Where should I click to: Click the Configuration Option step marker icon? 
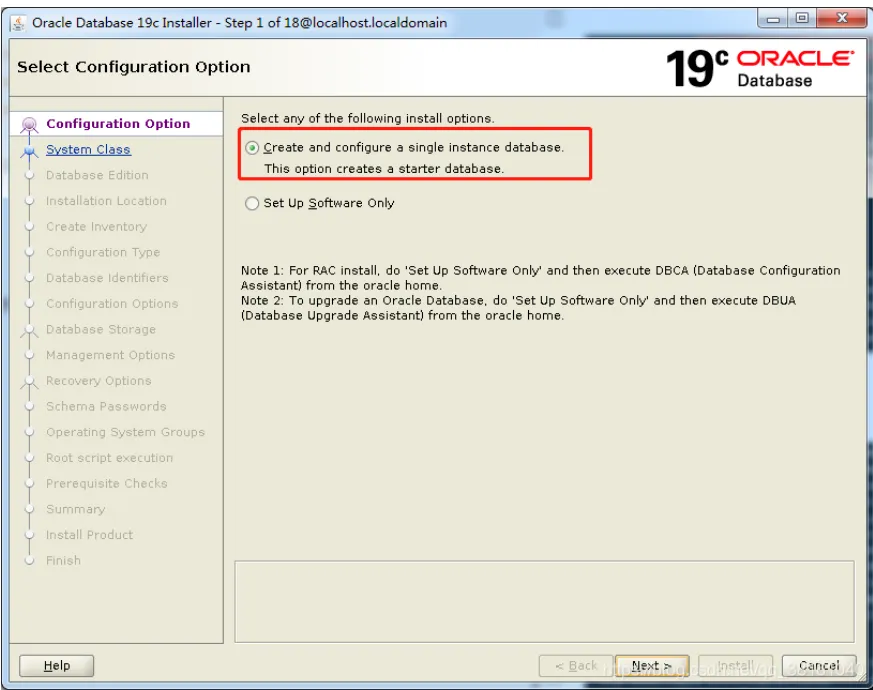click(29, 124)
